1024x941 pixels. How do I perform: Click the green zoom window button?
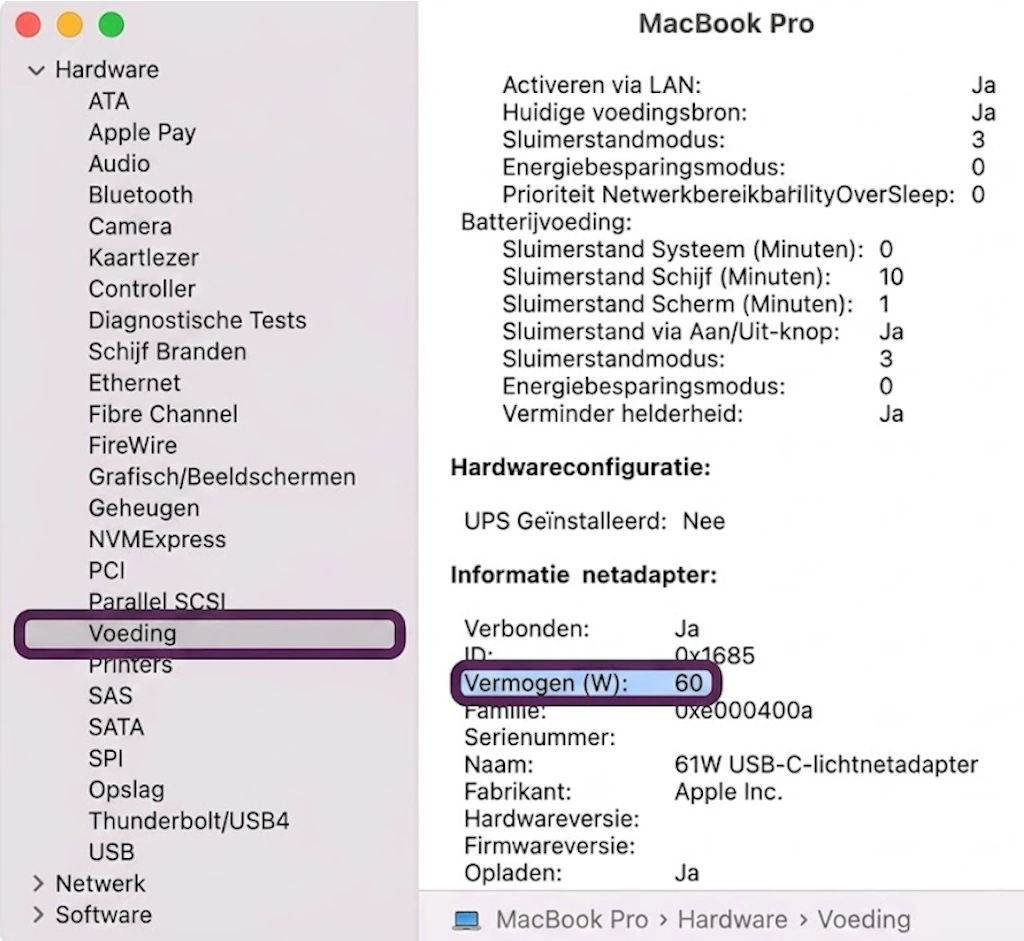coord(111,25)
